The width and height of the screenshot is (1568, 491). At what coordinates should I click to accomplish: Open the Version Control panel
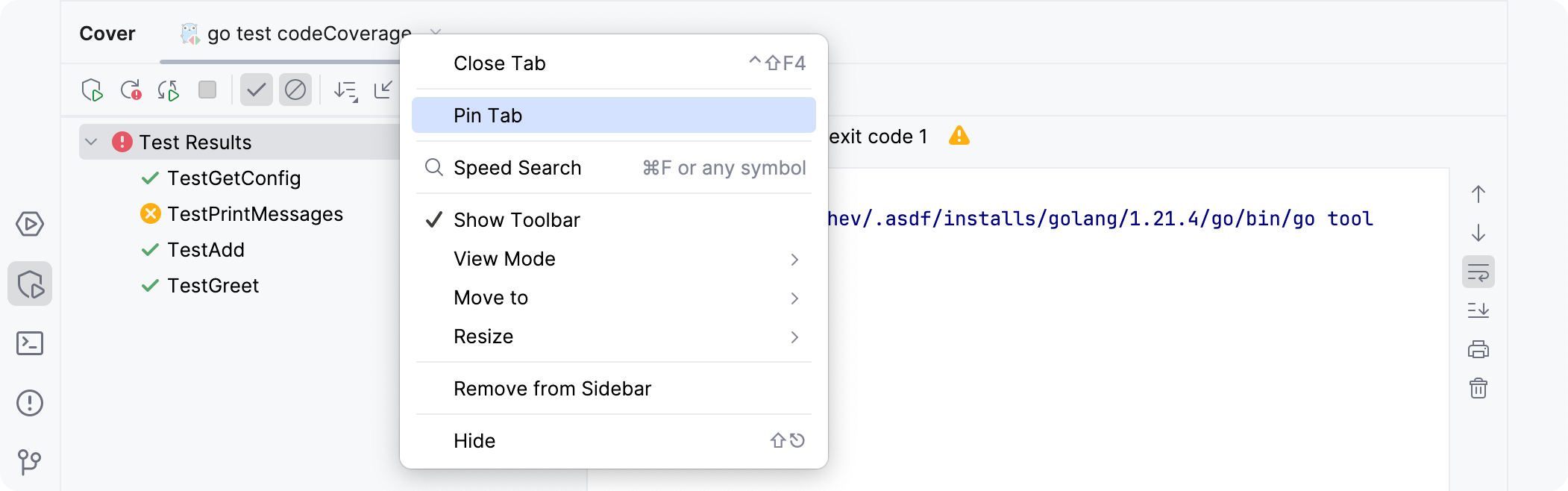click(x=30, y=463)
